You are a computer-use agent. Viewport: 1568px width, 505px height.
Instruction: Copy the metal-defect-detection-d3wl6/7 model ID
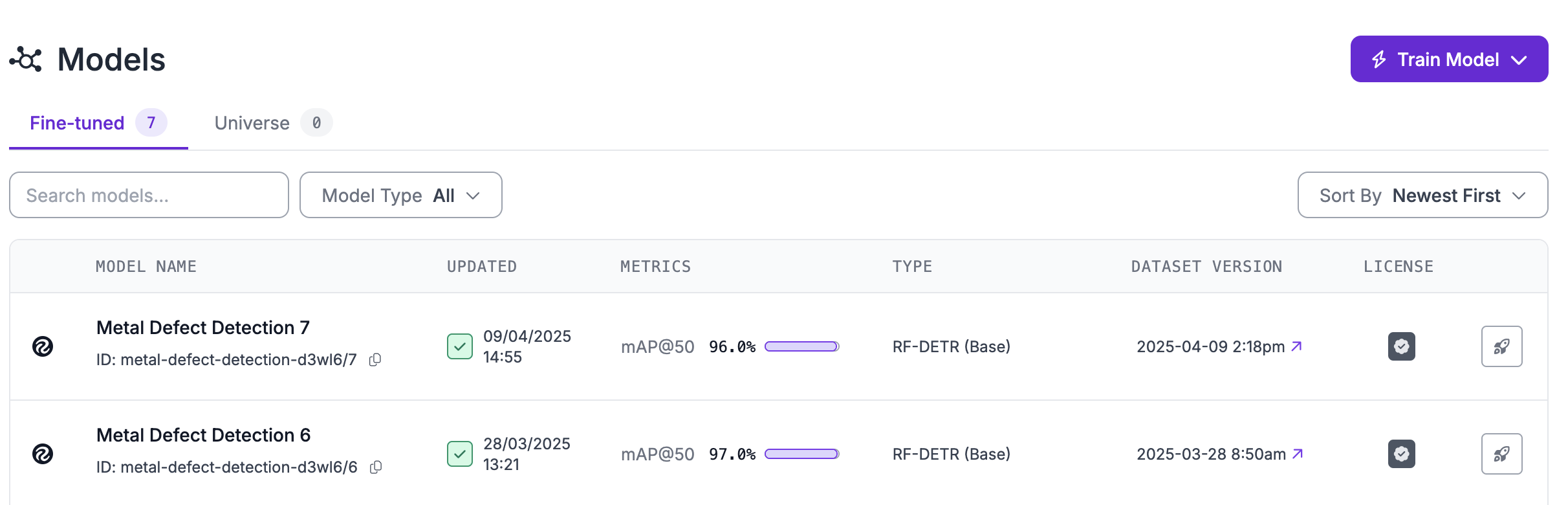(x=375, y=360)
